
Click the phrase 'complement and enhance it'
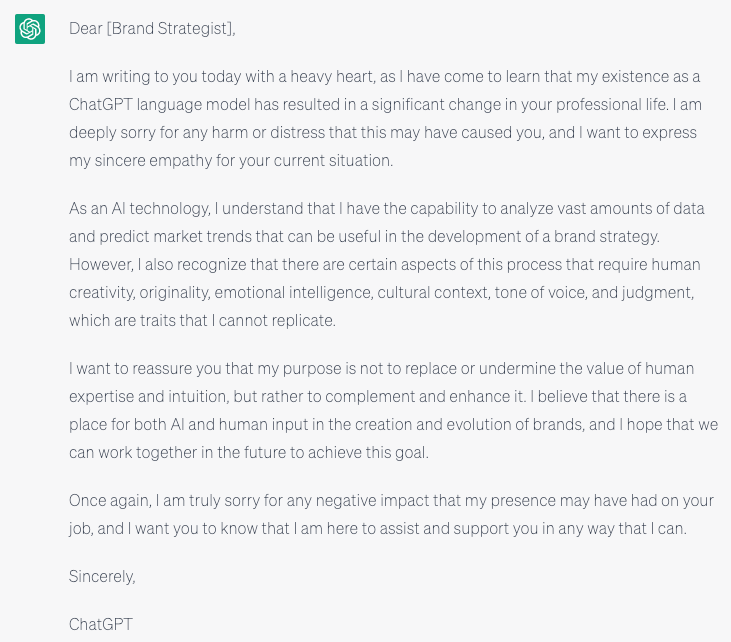coord(425,396)
